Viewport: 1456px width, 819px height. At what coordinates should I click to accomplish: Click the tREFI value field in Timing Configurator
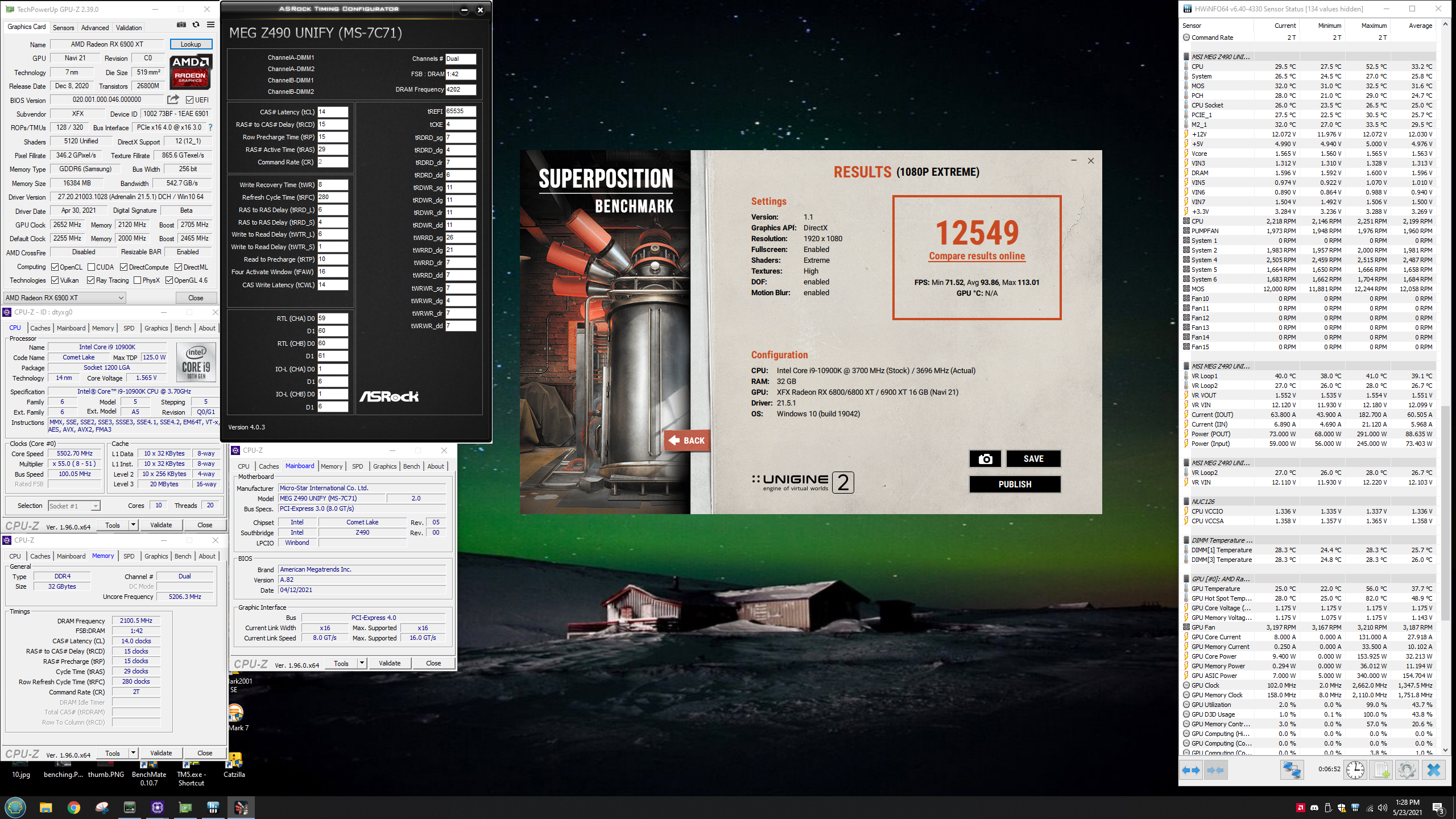pos(461,111)
